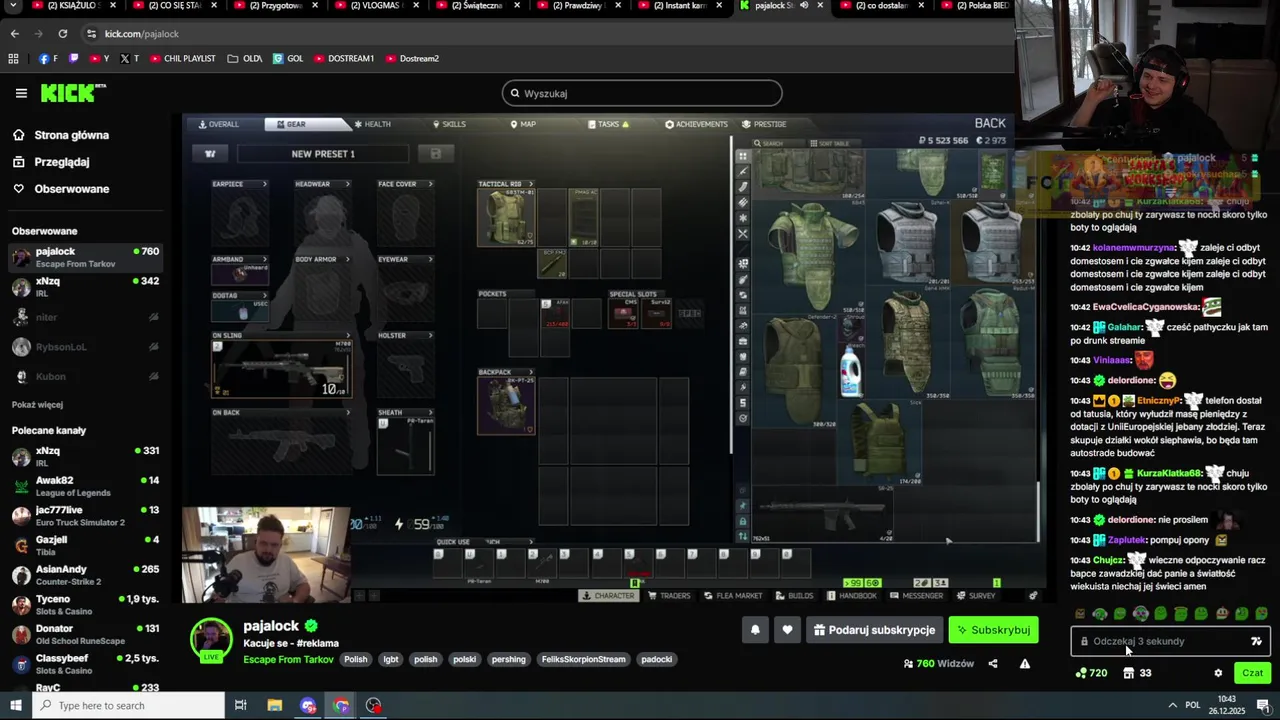The height and width of the screenshot is (720, 1280).
Task: Open xNzq in followed channels list
Action: [x=85, y=287]
